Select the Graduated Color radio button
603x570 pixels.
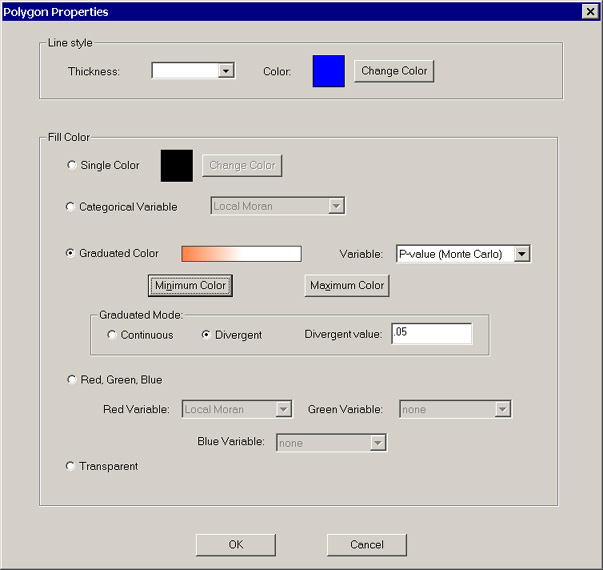pyautogui.click(x=71, y=253)
